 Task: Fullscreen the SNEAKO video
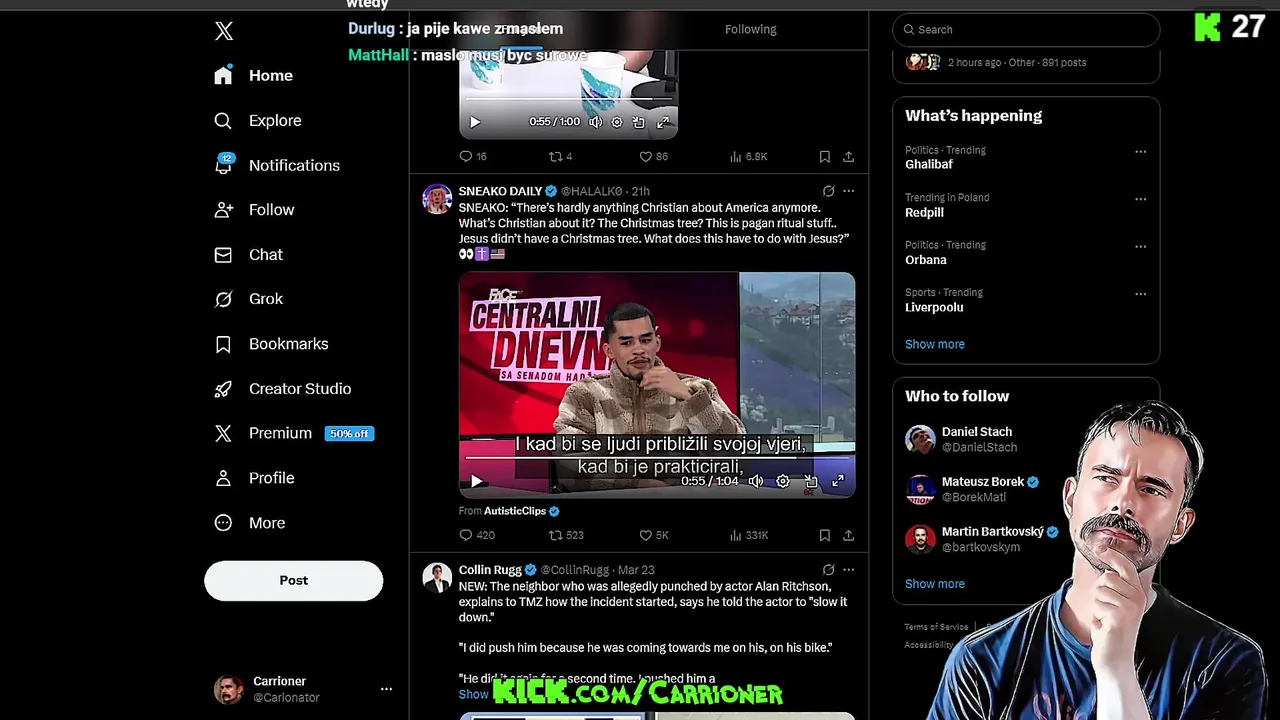click(x=838, y=481)
